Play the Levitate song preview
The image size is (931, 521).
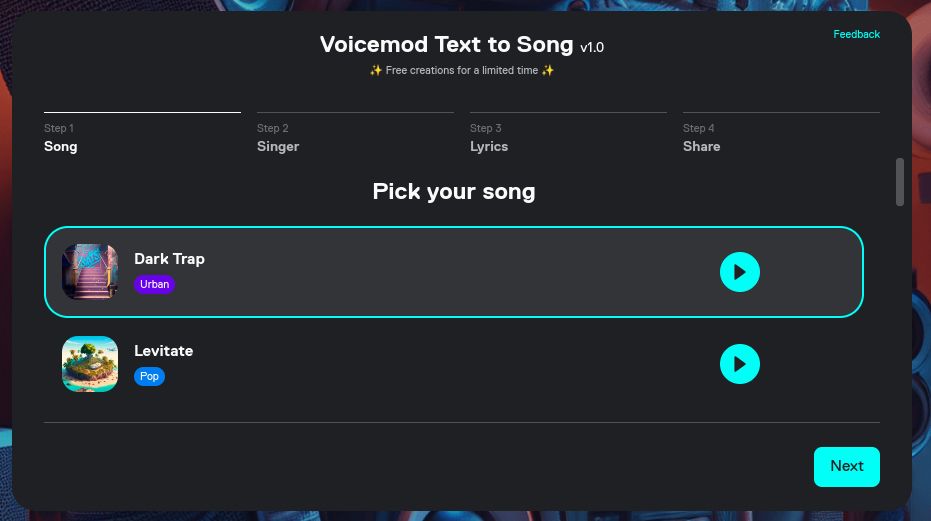tap(739, 364)
